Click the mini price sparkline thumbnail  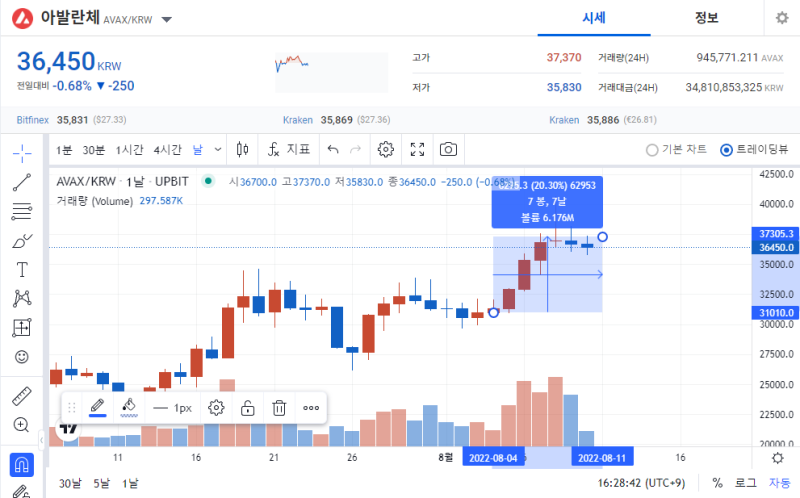click(331, 72)
